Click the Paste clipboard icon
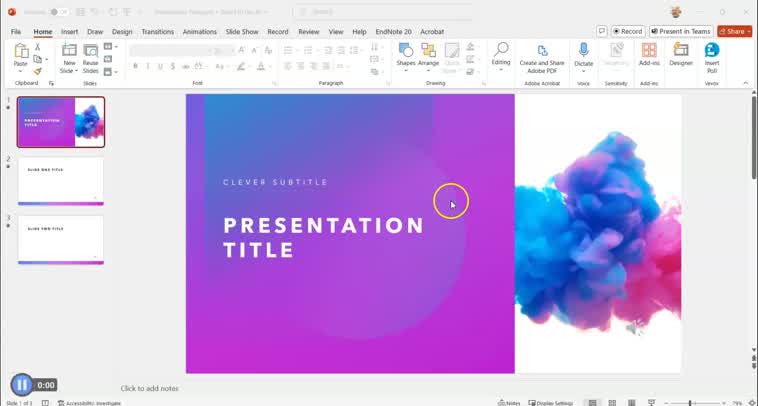This screenshot has width=758, height=406. (21, 51)
